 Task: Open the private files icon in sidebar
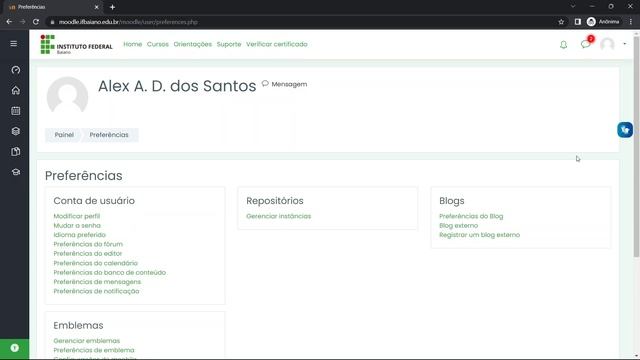coord(16,151)
